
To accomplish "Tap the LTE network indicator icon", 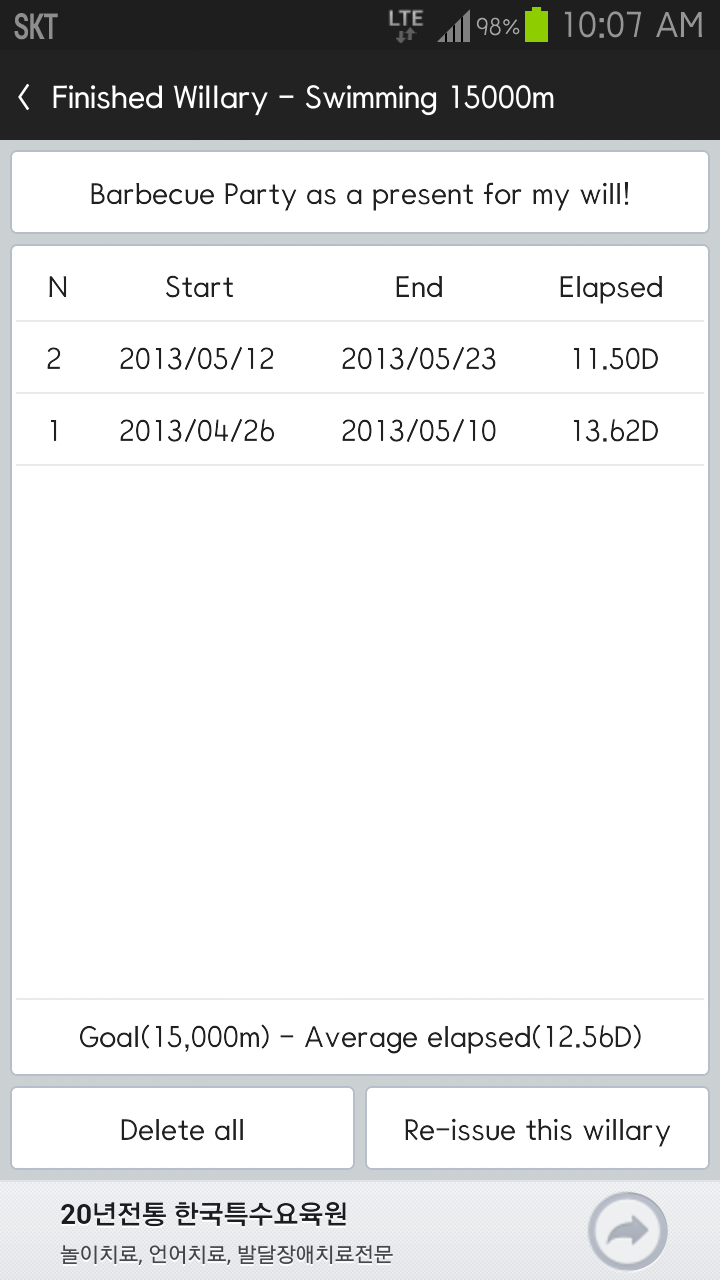I will pyautogui.click(x=405, y=25).
